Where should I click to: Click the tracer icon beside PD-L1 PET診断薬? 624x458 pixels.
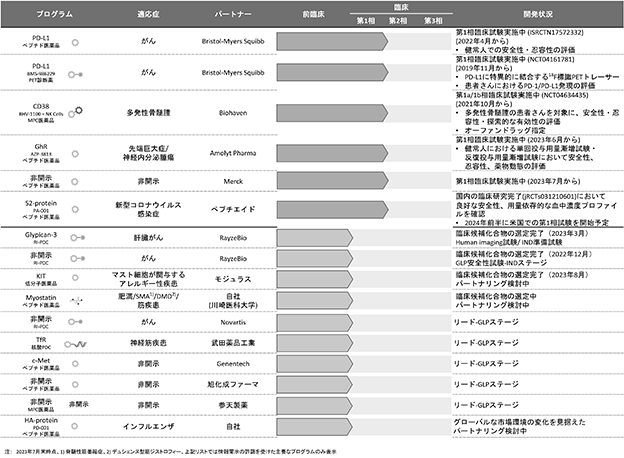point(75,74)
